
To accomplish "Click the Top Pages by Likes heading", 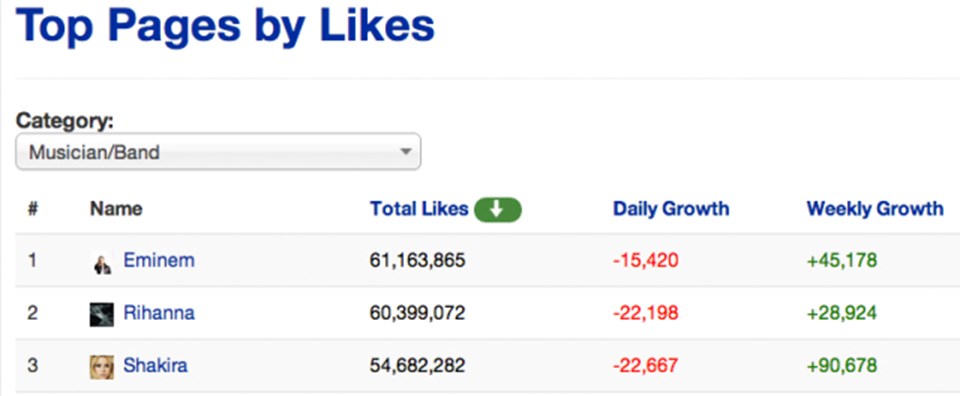I will coord(225,27).
